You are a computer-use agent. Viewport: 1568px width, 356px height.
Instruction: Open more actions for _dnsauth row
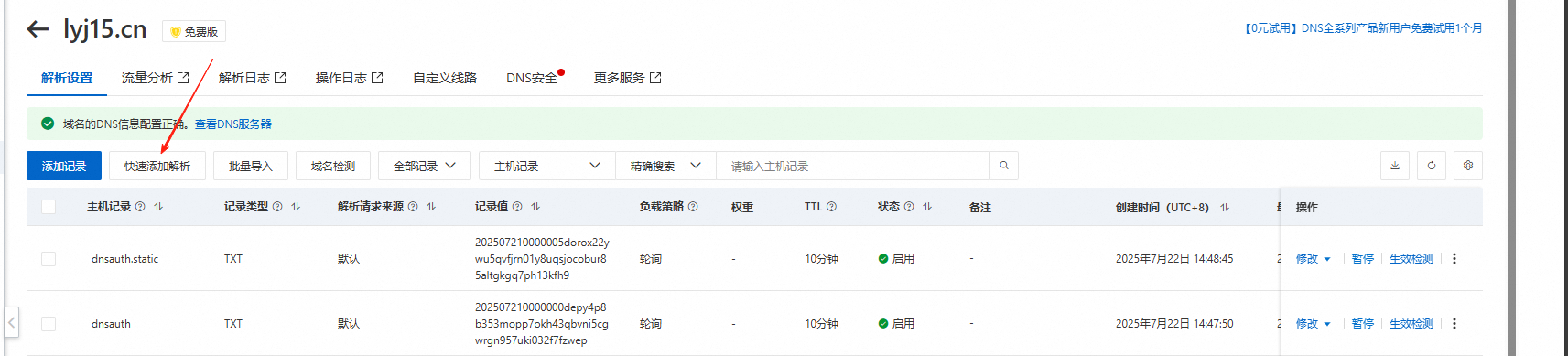point(1454,324)
